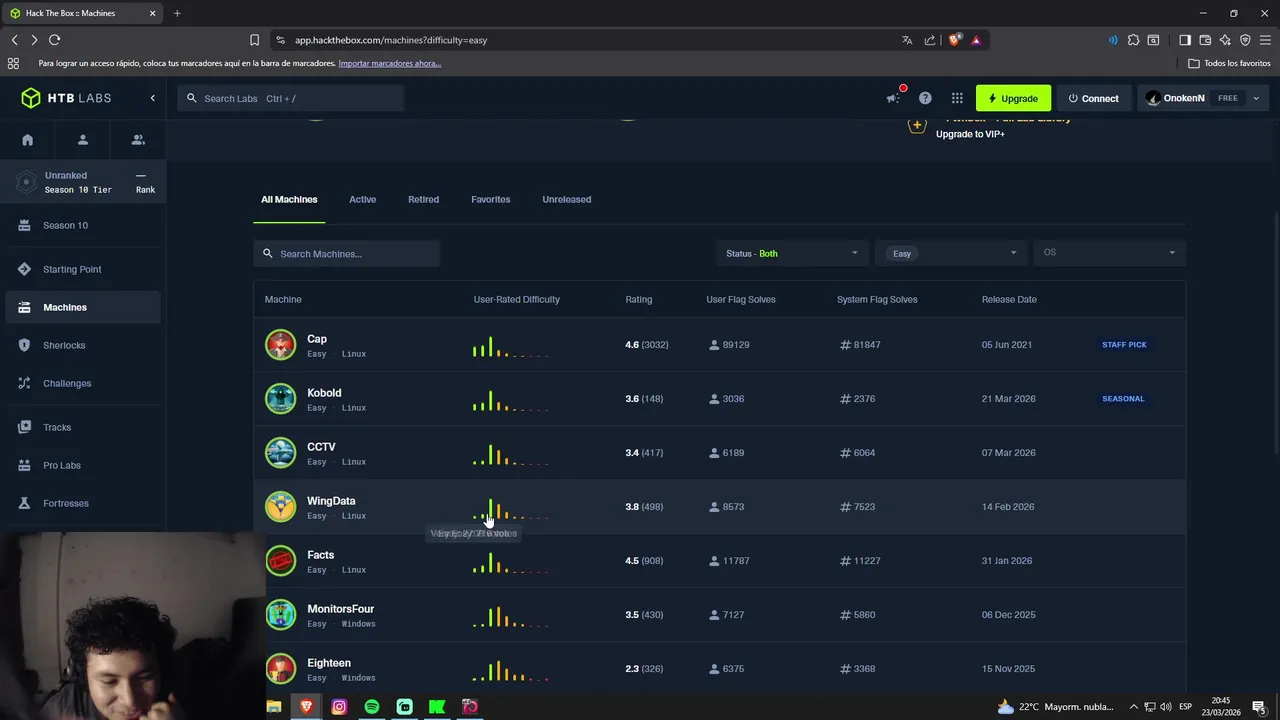Switch to the Retired tab

pos(423,199)
